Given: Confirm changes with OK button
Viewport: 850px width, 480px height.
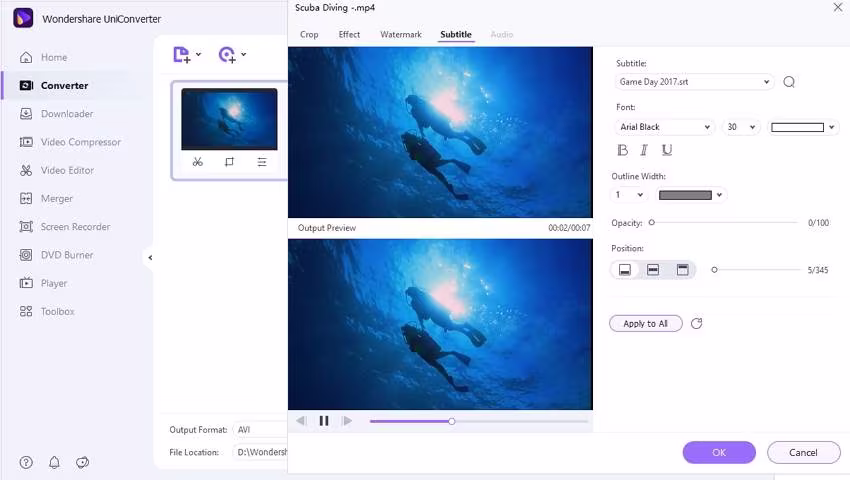Looking at the screenshot, I should pos(719,452).
